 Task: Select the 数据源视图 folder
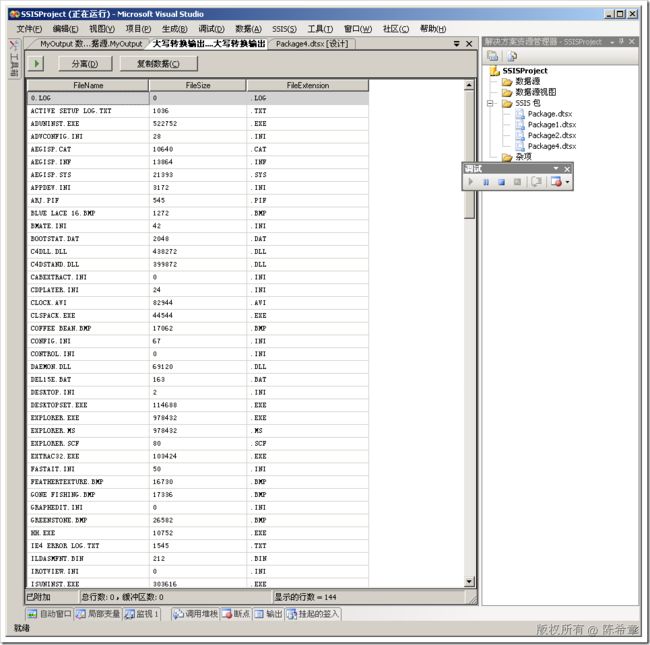coord(535,92)
